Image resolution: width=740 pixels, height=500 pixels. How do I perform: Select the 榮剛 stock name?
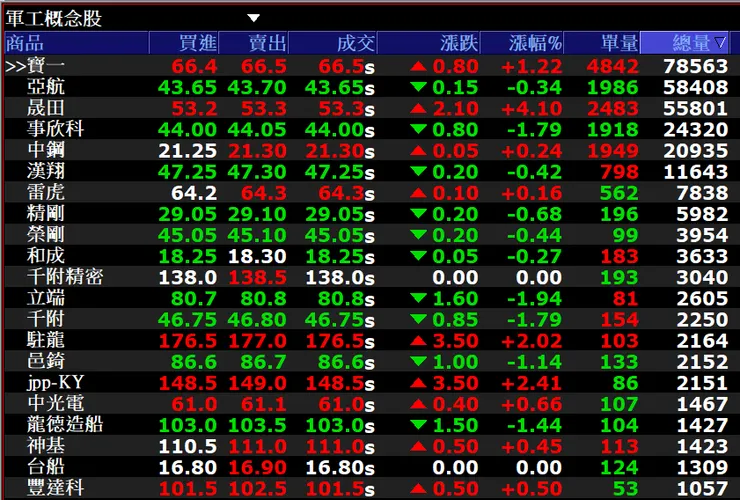pyautogui.click(x=46, y=235)
